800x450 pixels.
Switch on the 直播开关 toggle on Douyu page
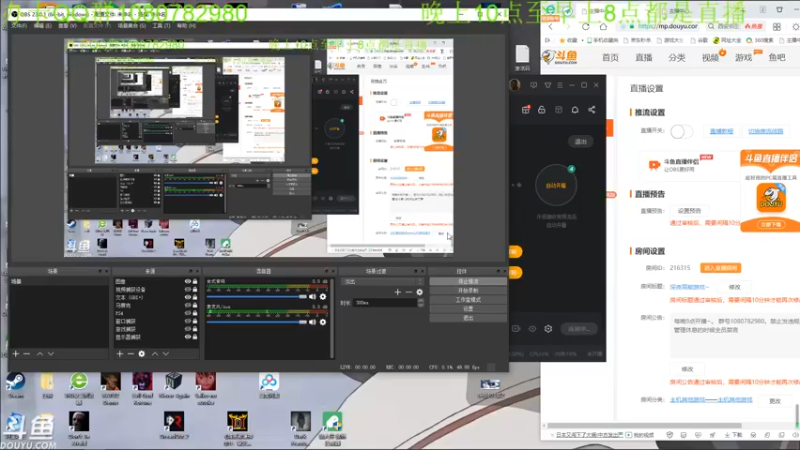pyautogui.click(x=681, y=132)
